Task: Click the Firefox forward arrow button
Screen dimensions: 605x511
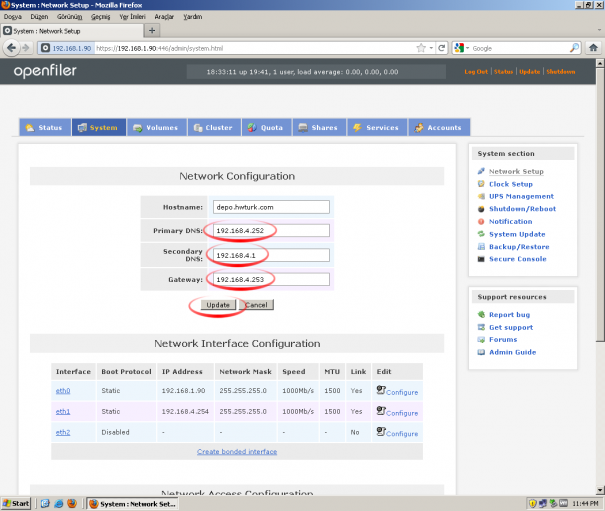Action: point(26,48)
